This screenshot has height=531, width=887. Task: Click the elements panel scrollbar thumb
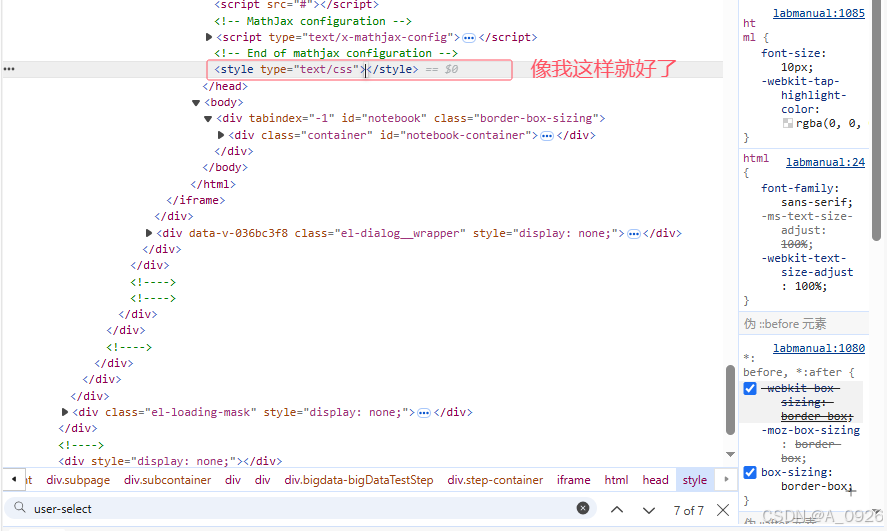730,400
